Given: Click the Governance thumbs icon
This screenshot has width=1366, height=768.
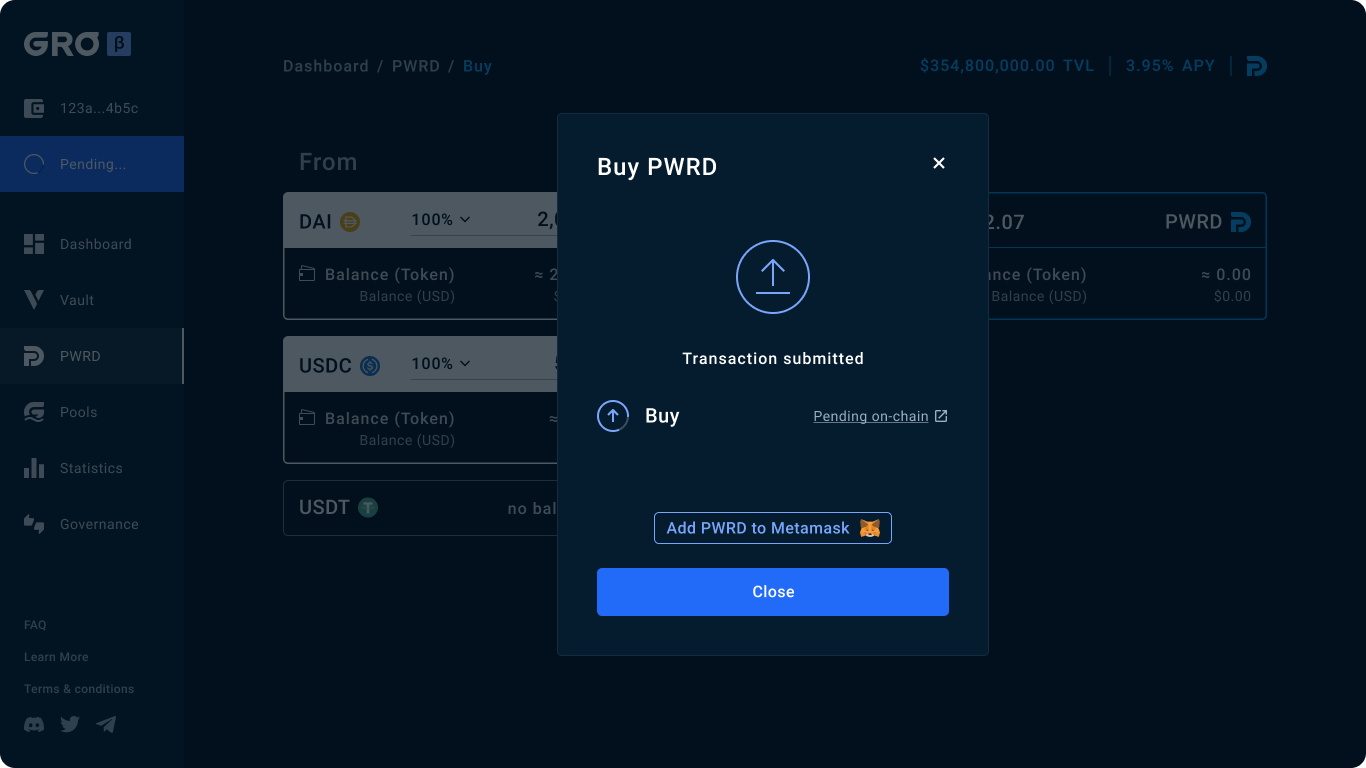Looking at the screenshot, I should coord(34,524).
